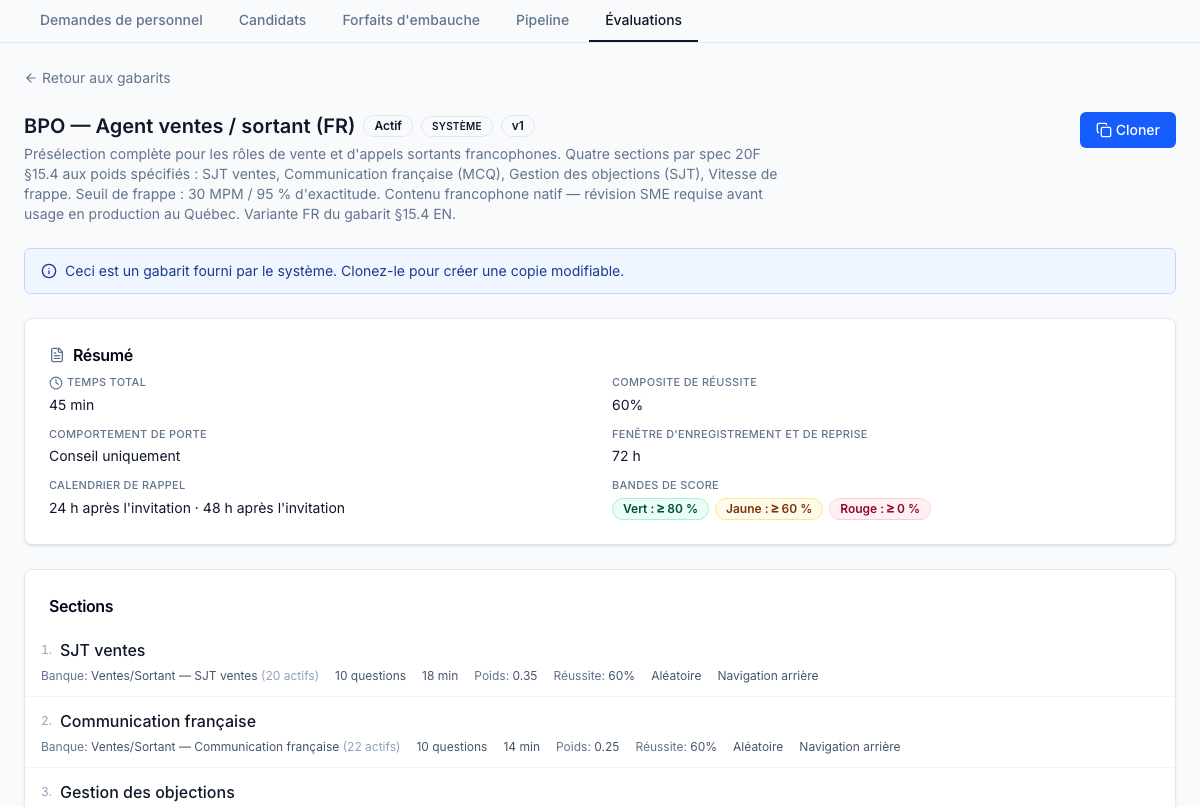Click the 18 min duration in SJT ventes

pyautogui.click(x=440, y=676)
